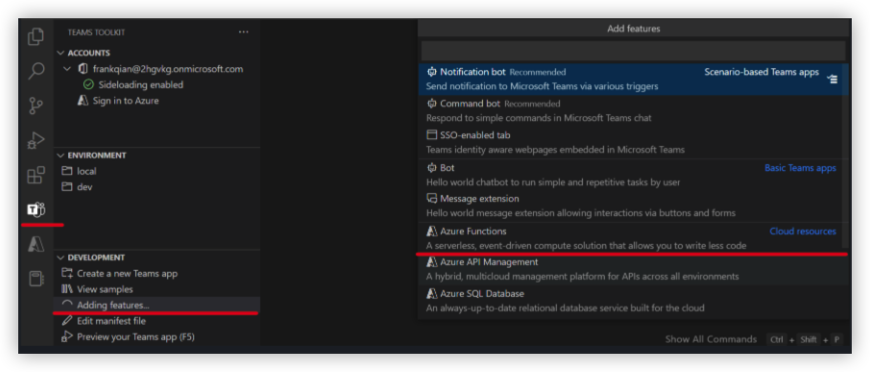Image resolution: width=870 pixels, height=372 pixels.
Task: Click the View samples library icon
Action: 67,289
